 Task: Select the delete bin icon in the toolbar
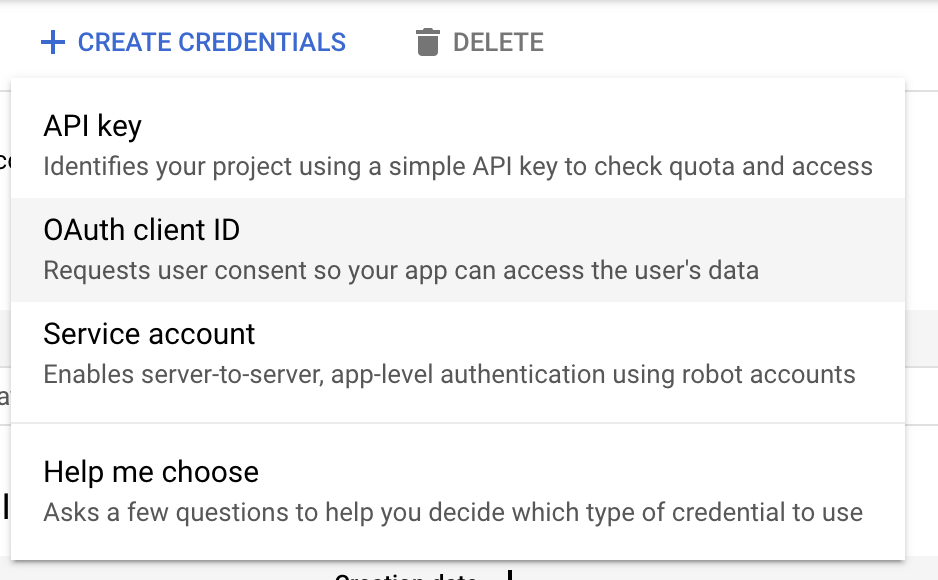(x=428, y=42)
